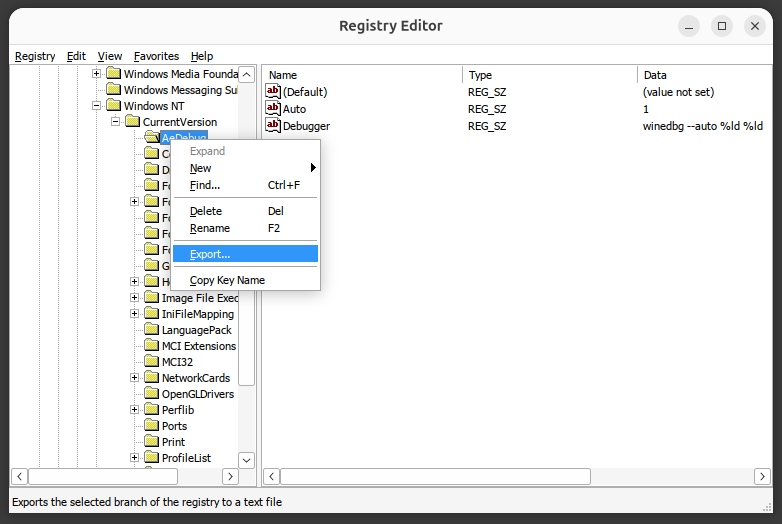
Task: Click the Windows Media Foundation folder icon
Action: point(114,74)
